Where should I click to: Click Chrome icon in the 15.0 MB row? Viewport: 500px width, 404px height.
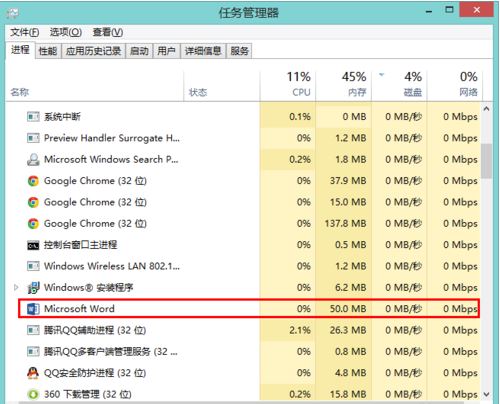[33, 202]
